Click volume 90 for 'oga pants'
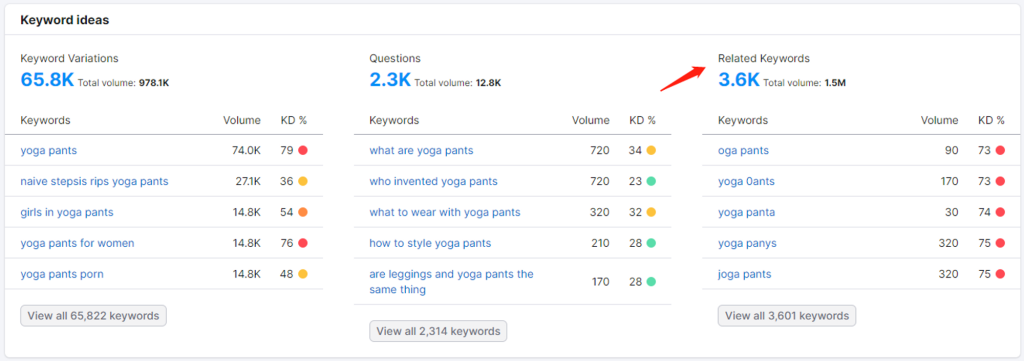 click(952, 150)
